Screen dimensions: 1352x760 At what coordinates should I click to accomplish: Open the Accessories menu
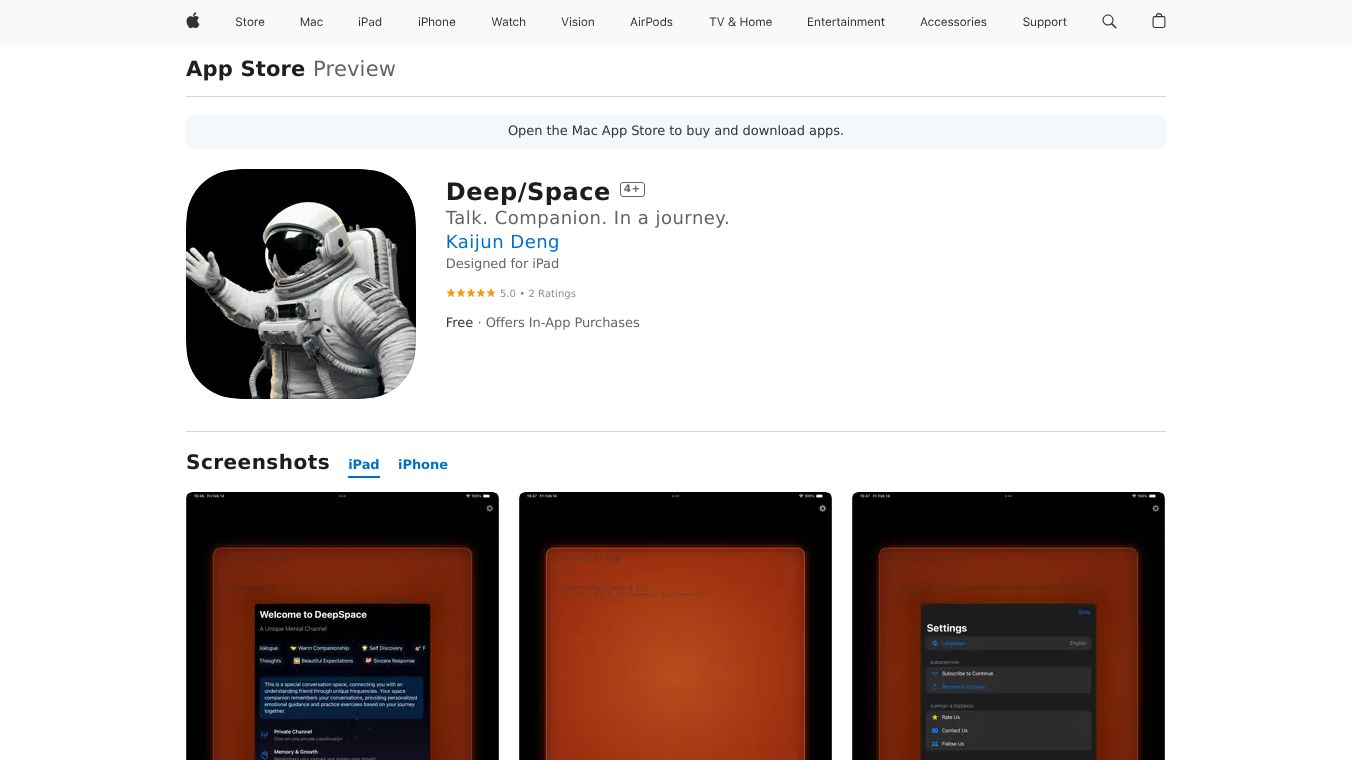(953, 22)
